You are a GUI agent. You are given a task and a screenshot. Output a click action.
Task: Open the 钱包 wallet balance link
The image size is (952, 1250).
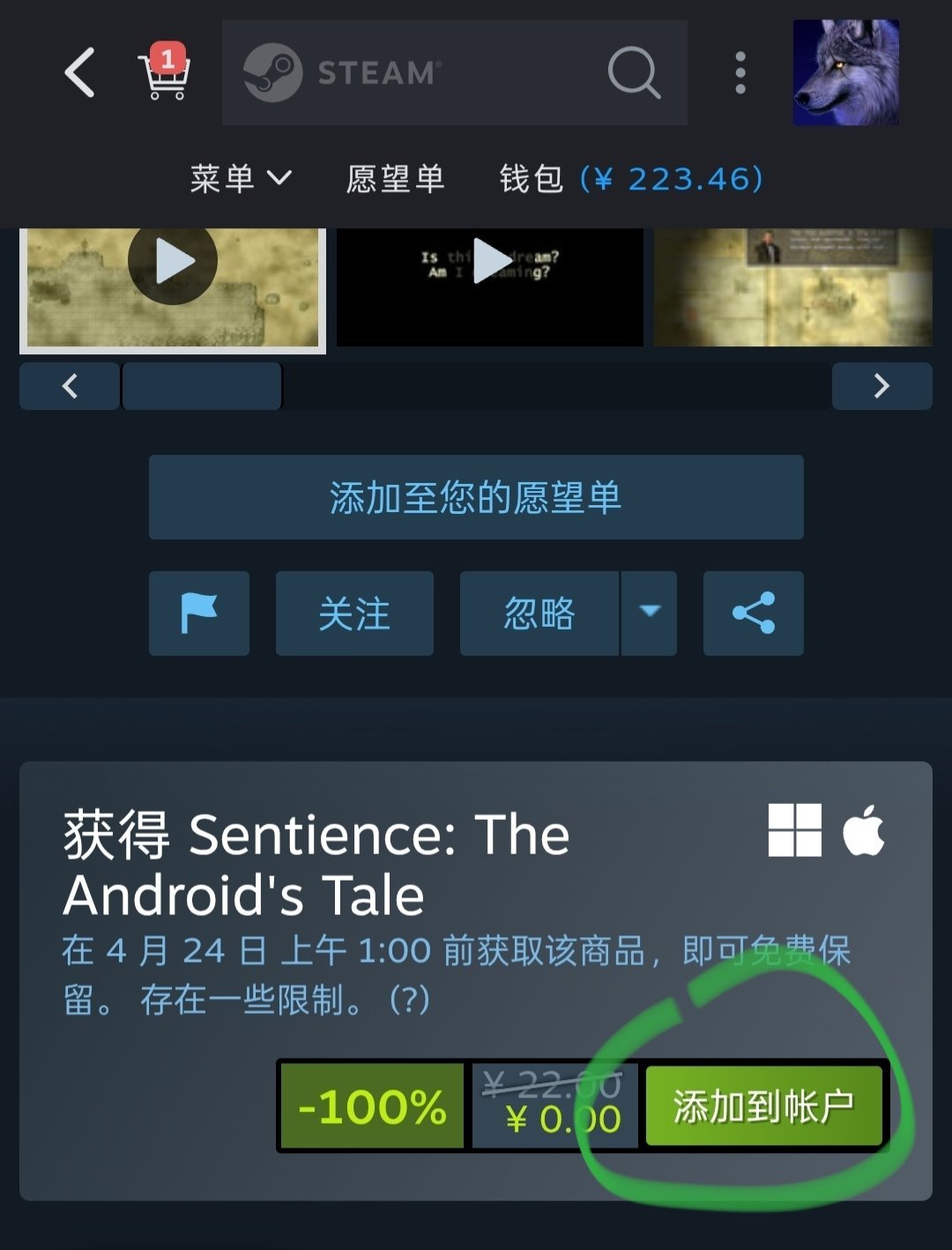[631, 179]
